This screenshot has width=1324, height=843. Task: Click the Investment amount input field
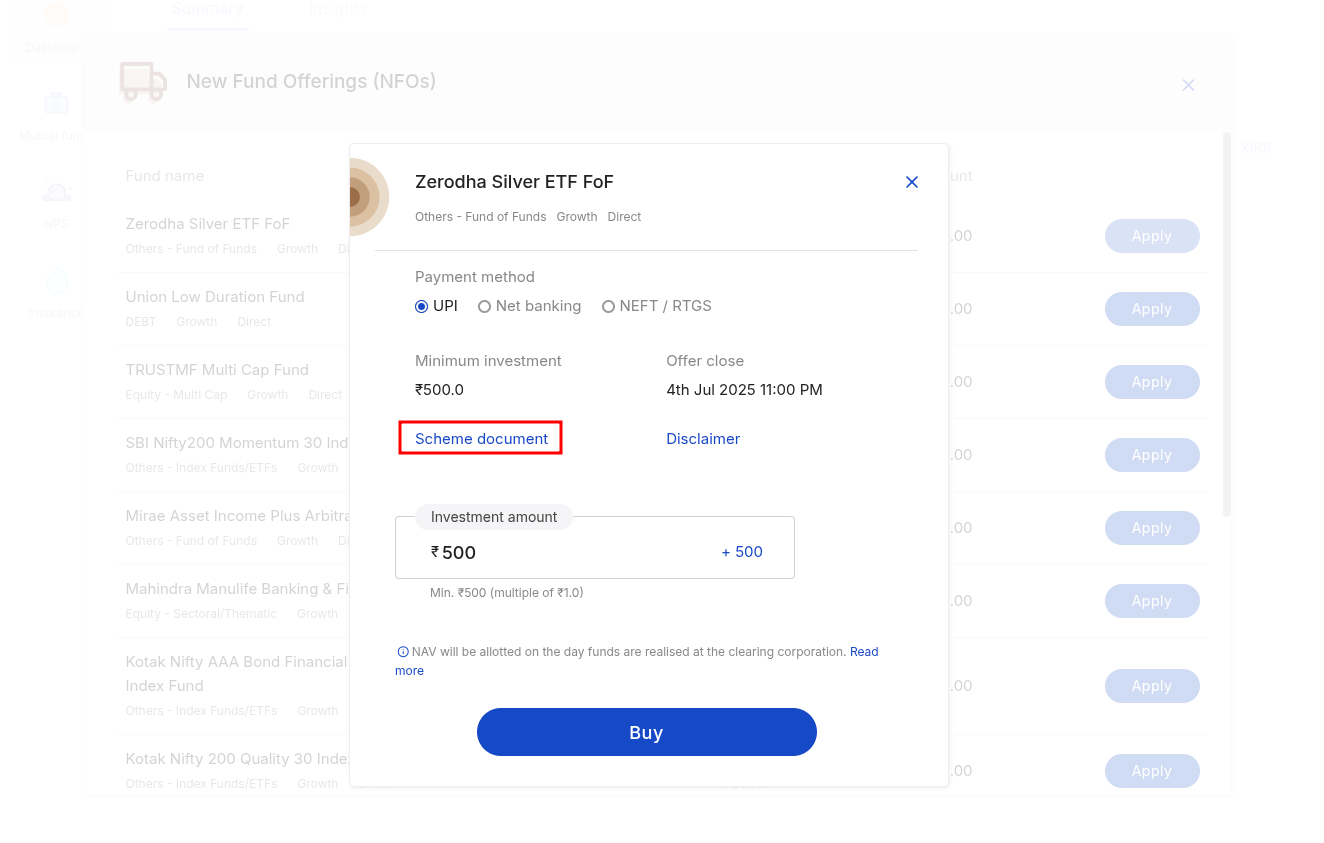pos(595,547)
